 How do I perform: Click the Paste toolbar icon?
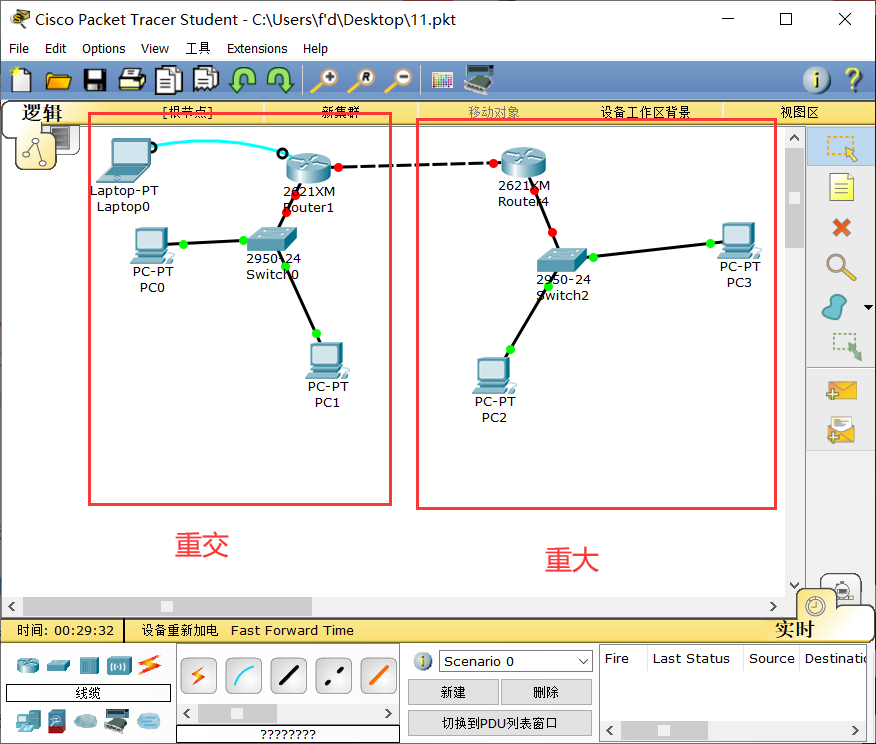coord(206,79)
